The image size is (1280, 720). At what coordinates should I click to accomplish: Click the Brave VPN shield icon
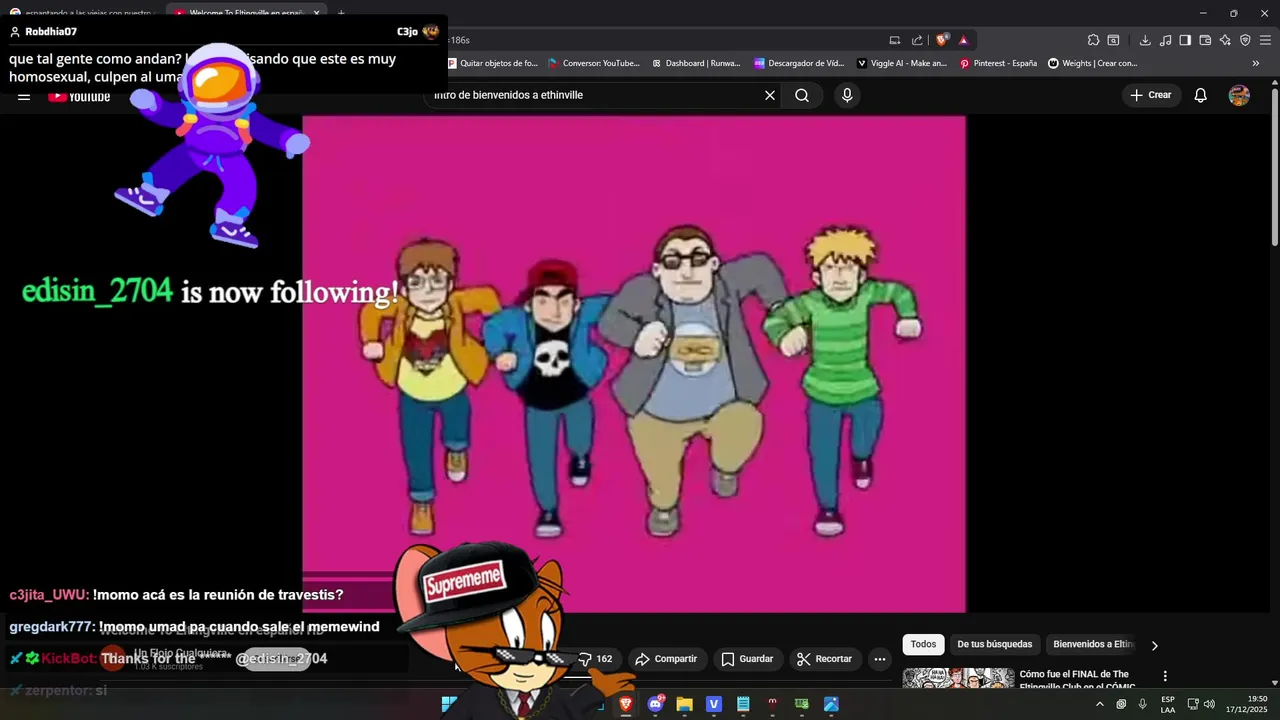[x=1245, y=40]
